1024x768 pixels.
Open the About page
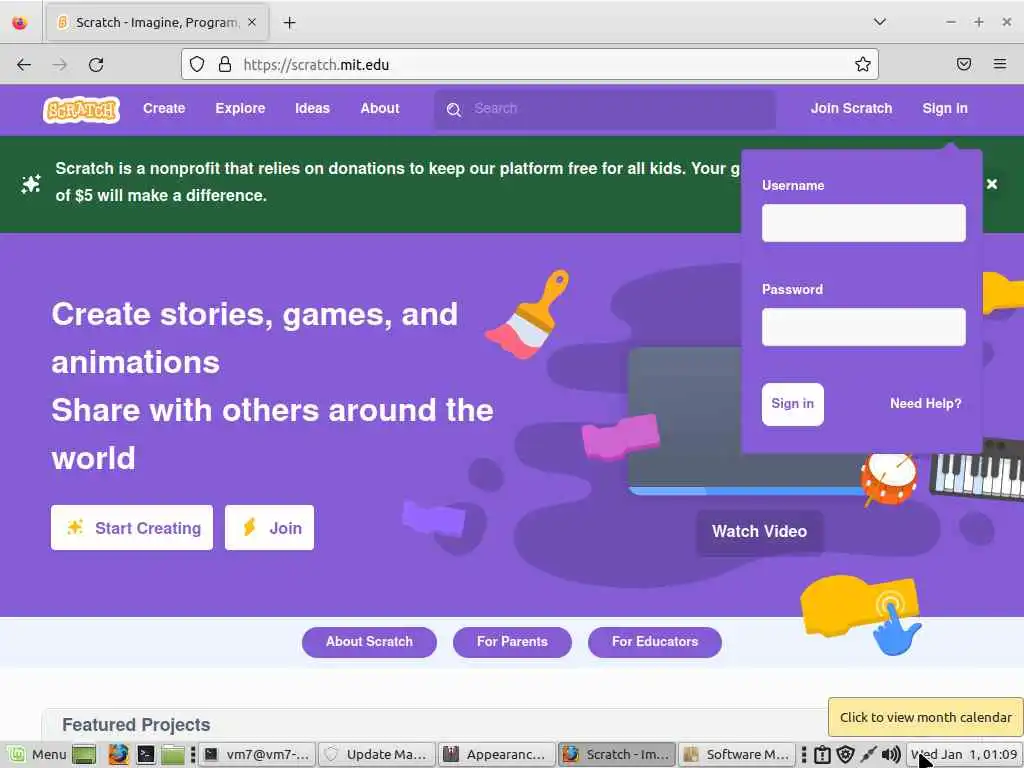[379, 108]
